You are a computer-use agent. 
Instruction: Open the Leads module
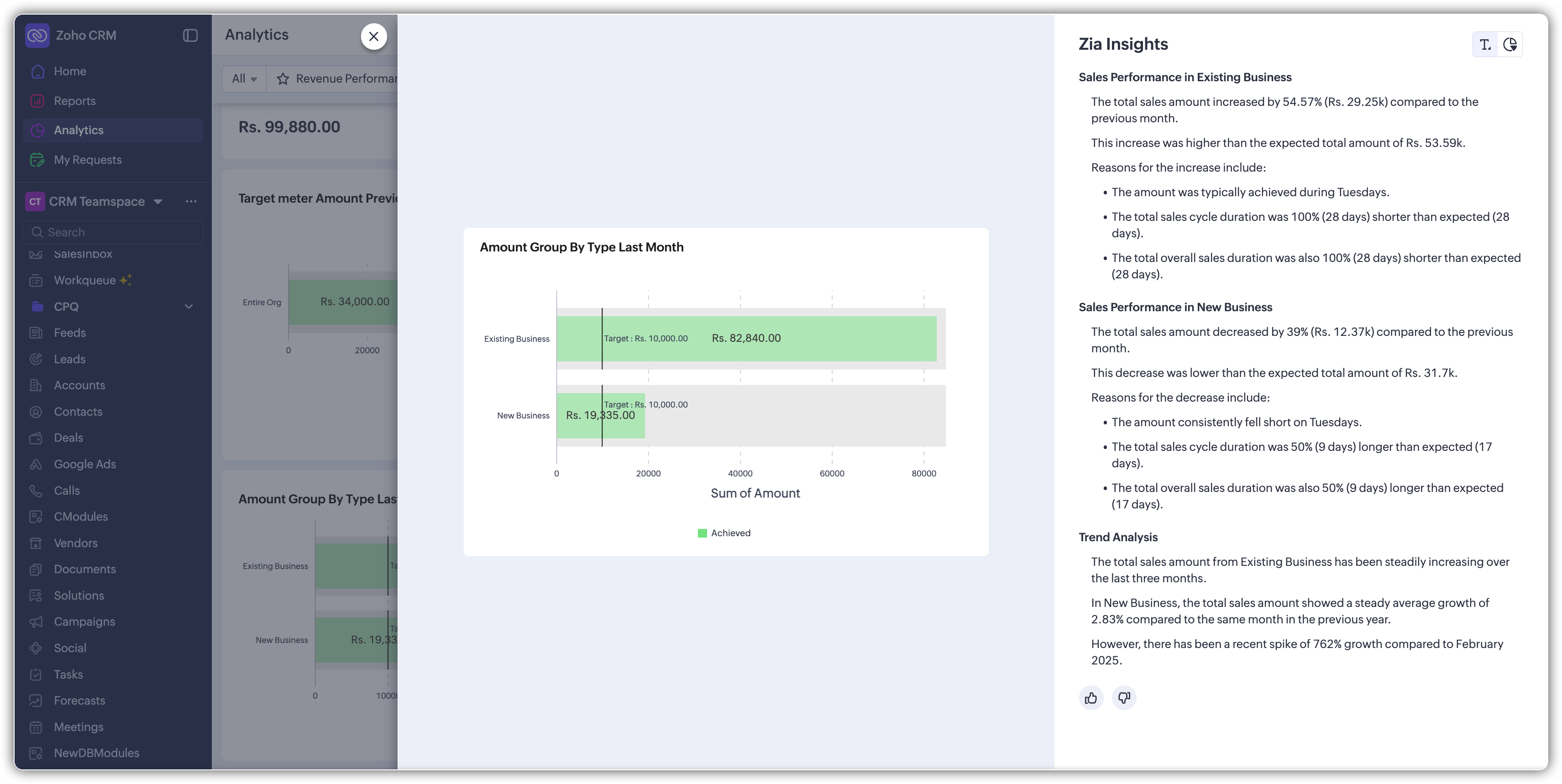coord(69,359)
